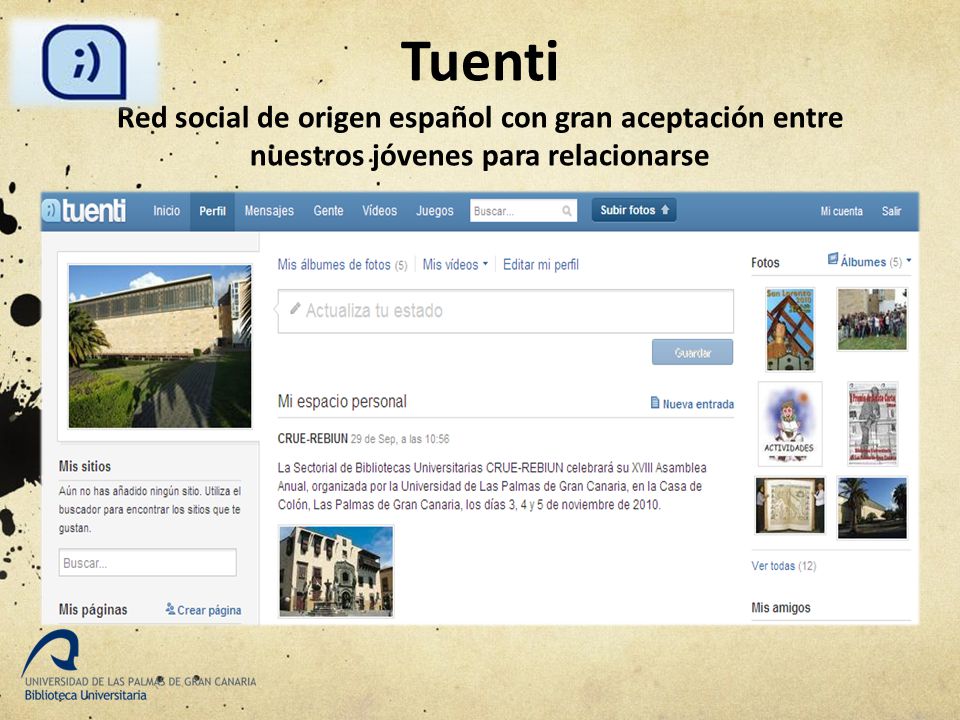Open the San Lorenzo 2010 poster thumbnail
Screen dimensions: 960x720
click(790, 329)
